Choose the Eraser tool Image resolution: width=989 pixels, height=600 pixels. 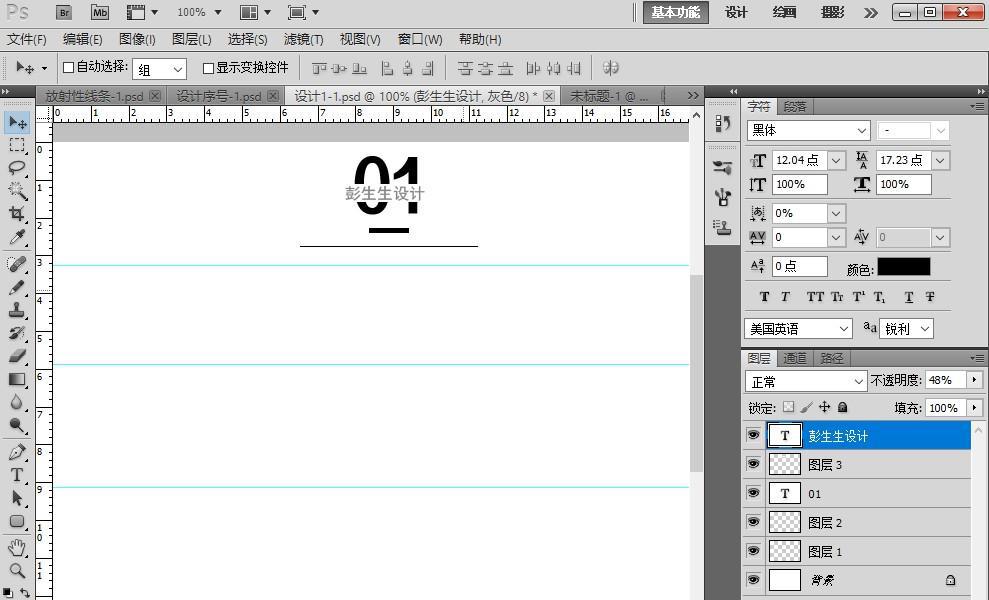coord(17,356)
